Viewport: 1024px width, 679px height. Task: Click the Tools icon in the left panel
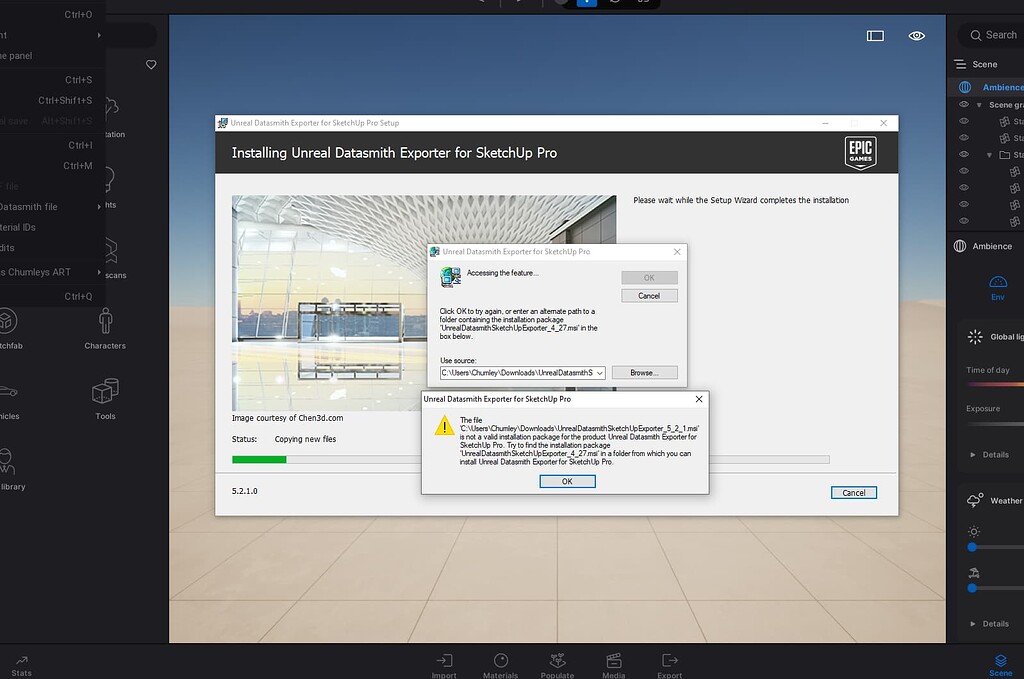[104, 392]
